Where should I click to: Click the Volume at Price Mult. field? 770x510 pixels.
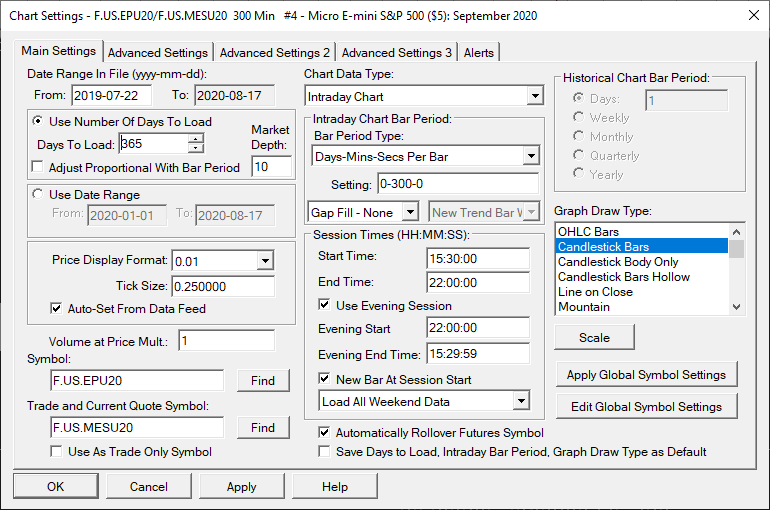coord(226,341)
